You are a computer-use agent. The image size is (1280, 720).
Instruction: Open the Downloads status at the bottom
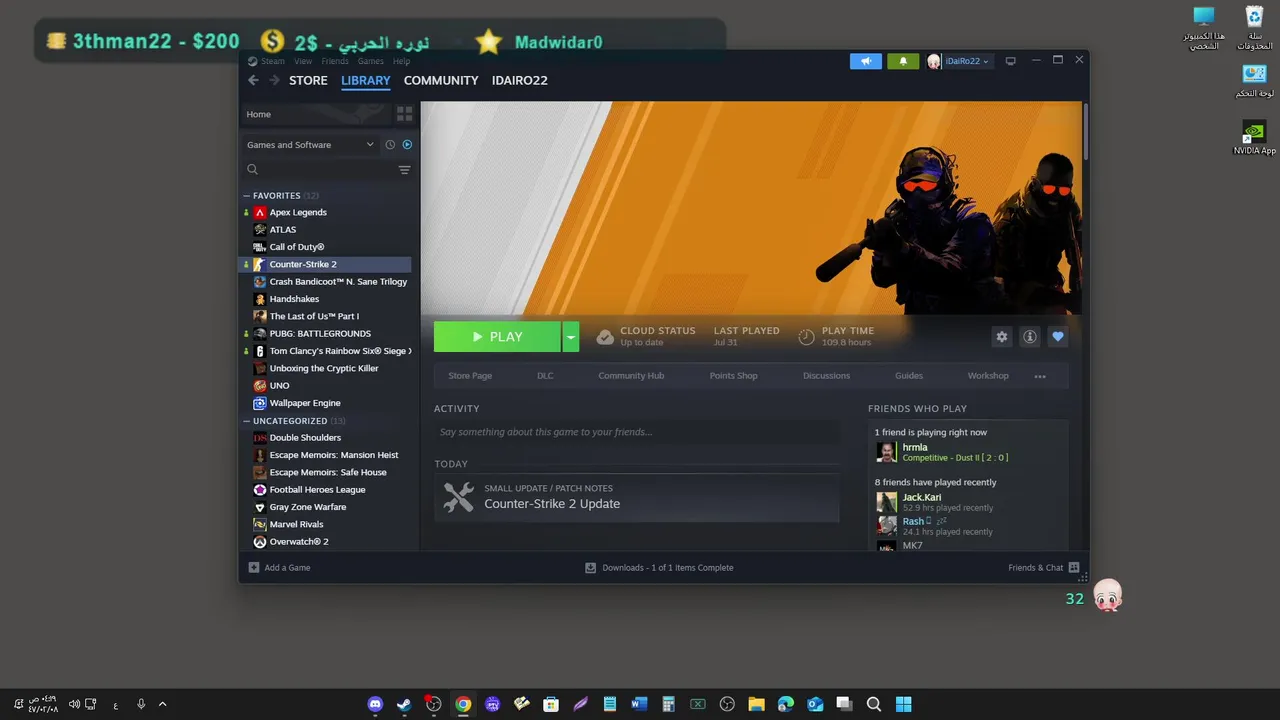(659, 568)
